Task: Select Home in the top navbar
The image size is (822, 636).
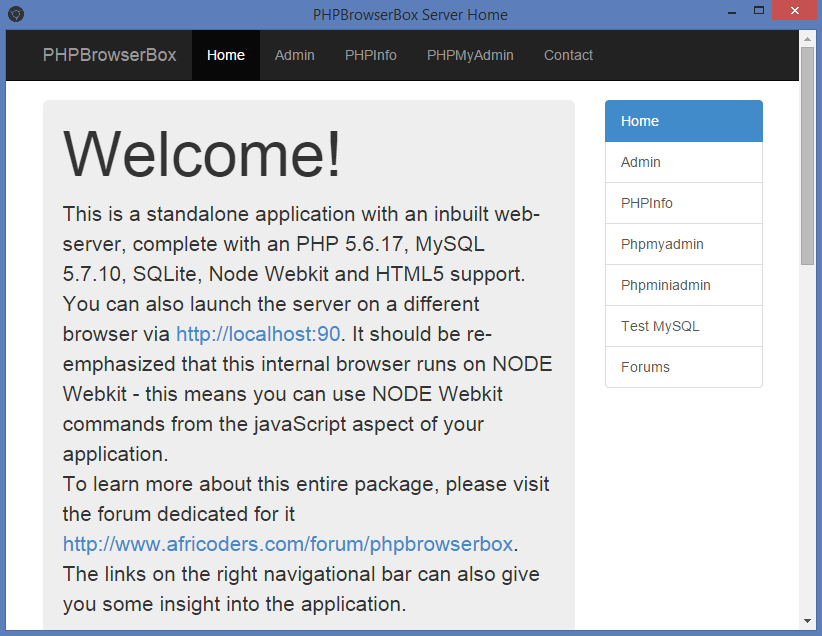Action: [226, 55]
